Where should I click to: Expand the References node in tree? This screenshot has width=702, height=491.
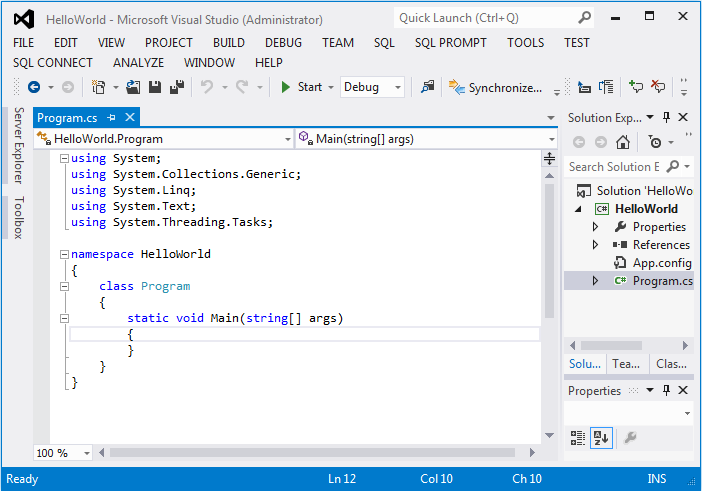tap(595, 245)
